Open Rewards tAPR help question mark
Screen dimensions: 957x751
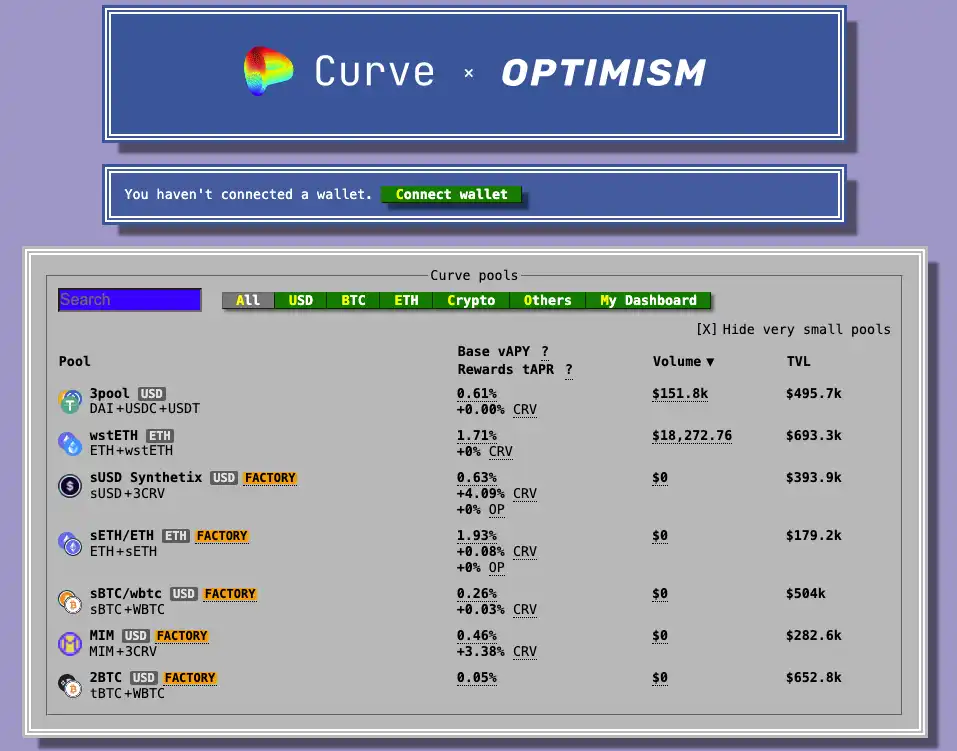click(x=569, y=370)
